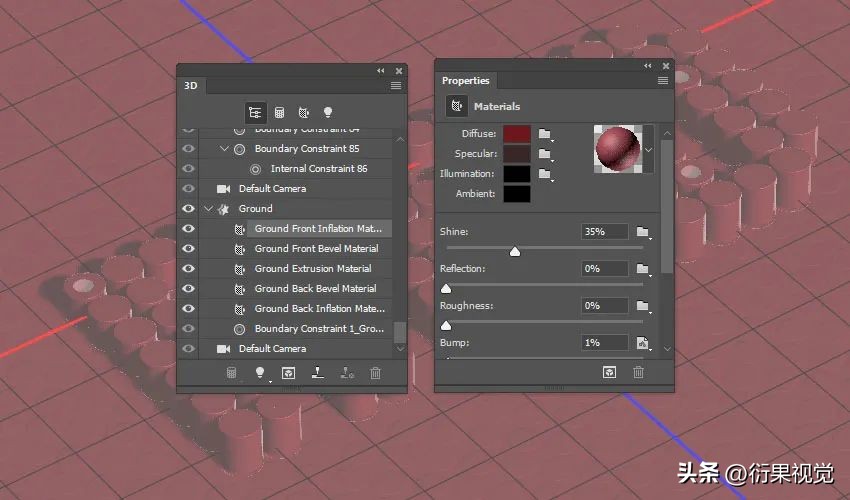Collapse the Ground mesh tree node
Screen dimensions: 850x500
click(208, 209)
